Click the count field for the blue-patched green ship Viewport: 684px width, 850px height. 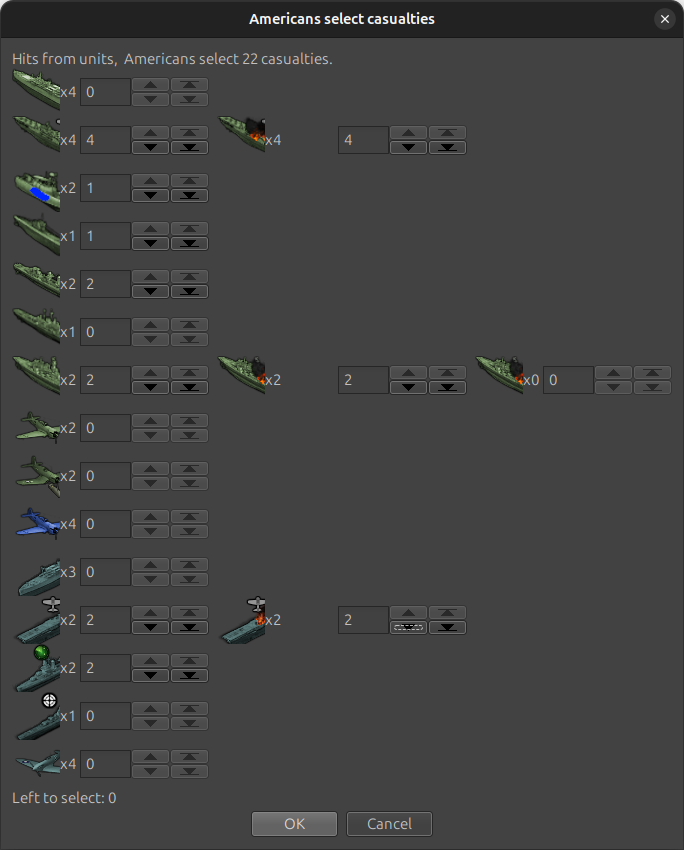(106, 188)
